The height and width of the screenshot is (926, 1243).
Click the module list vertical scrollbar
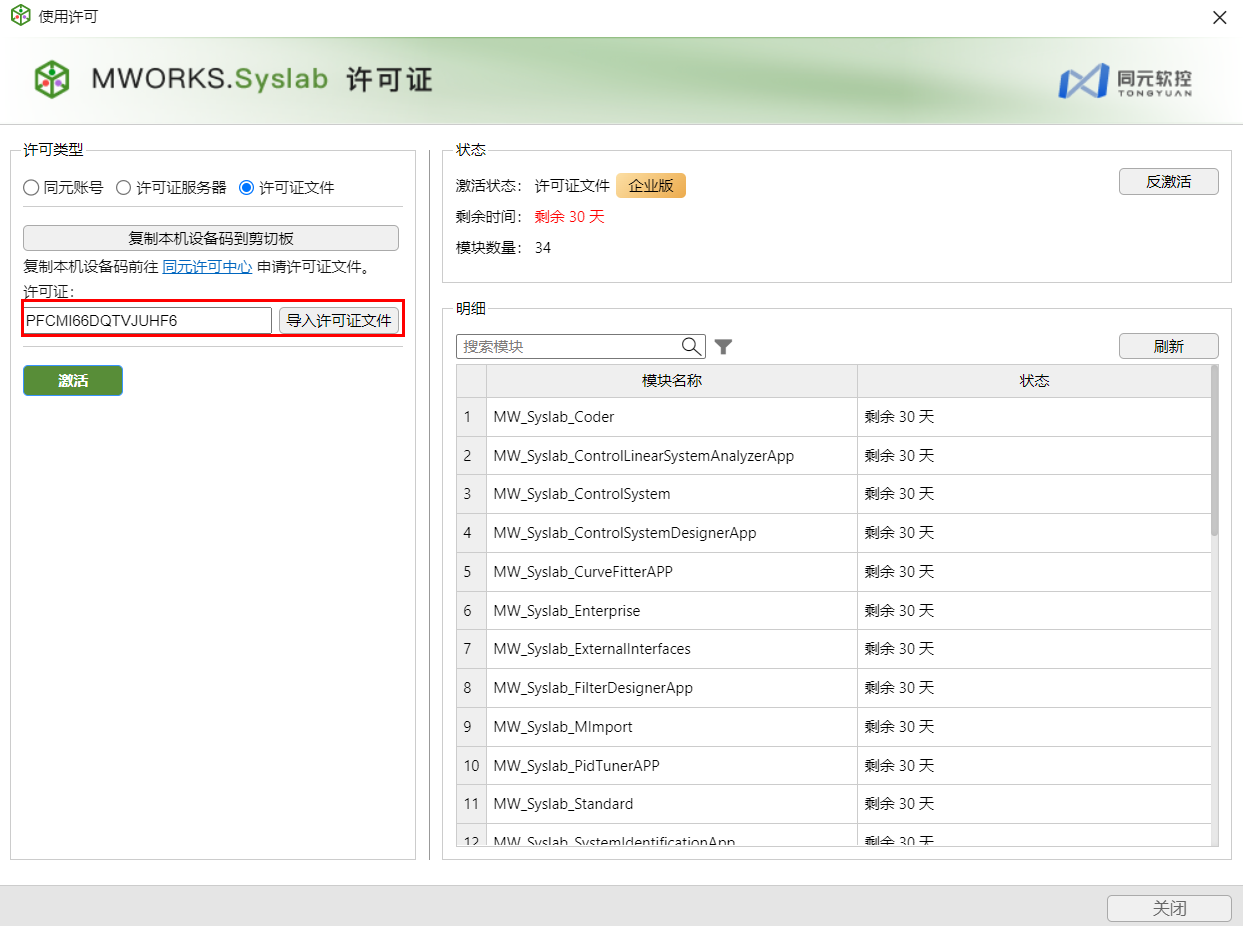pyautogui.click(x=1214, y=450)
